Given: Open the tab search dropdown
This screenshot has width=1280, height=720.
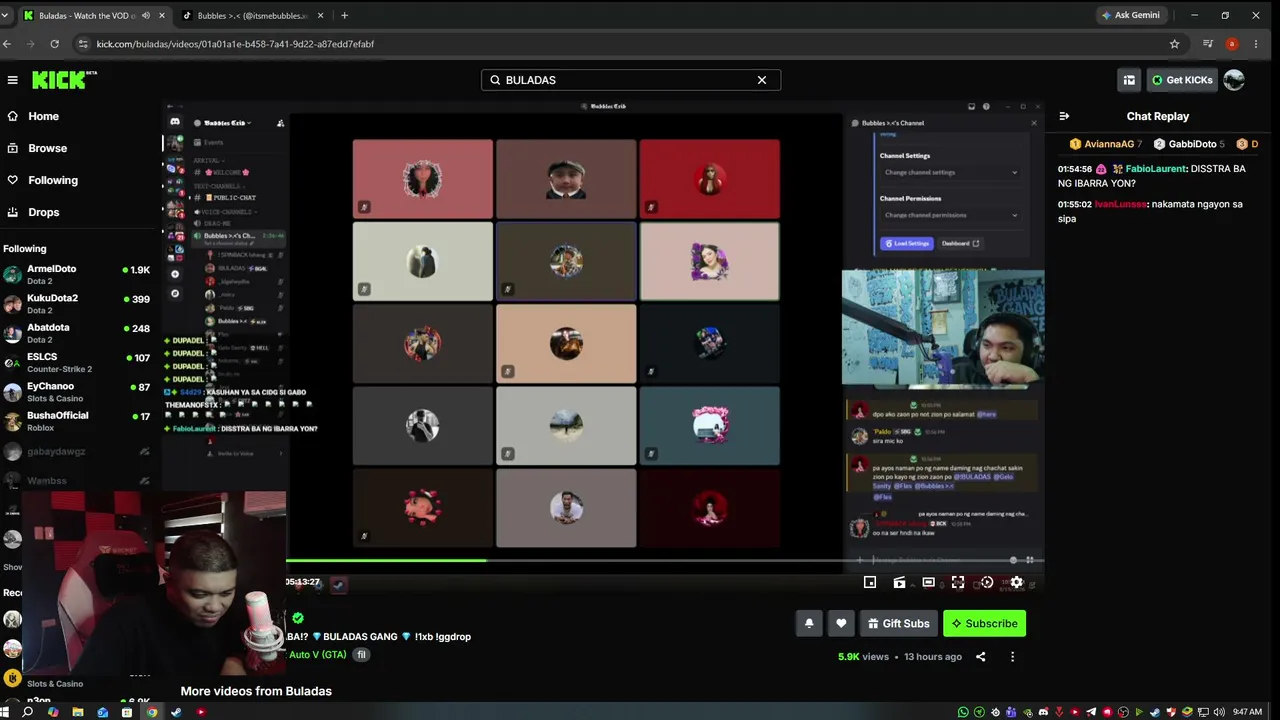Looking at the screenshot, I should click(x=5, y=16).
